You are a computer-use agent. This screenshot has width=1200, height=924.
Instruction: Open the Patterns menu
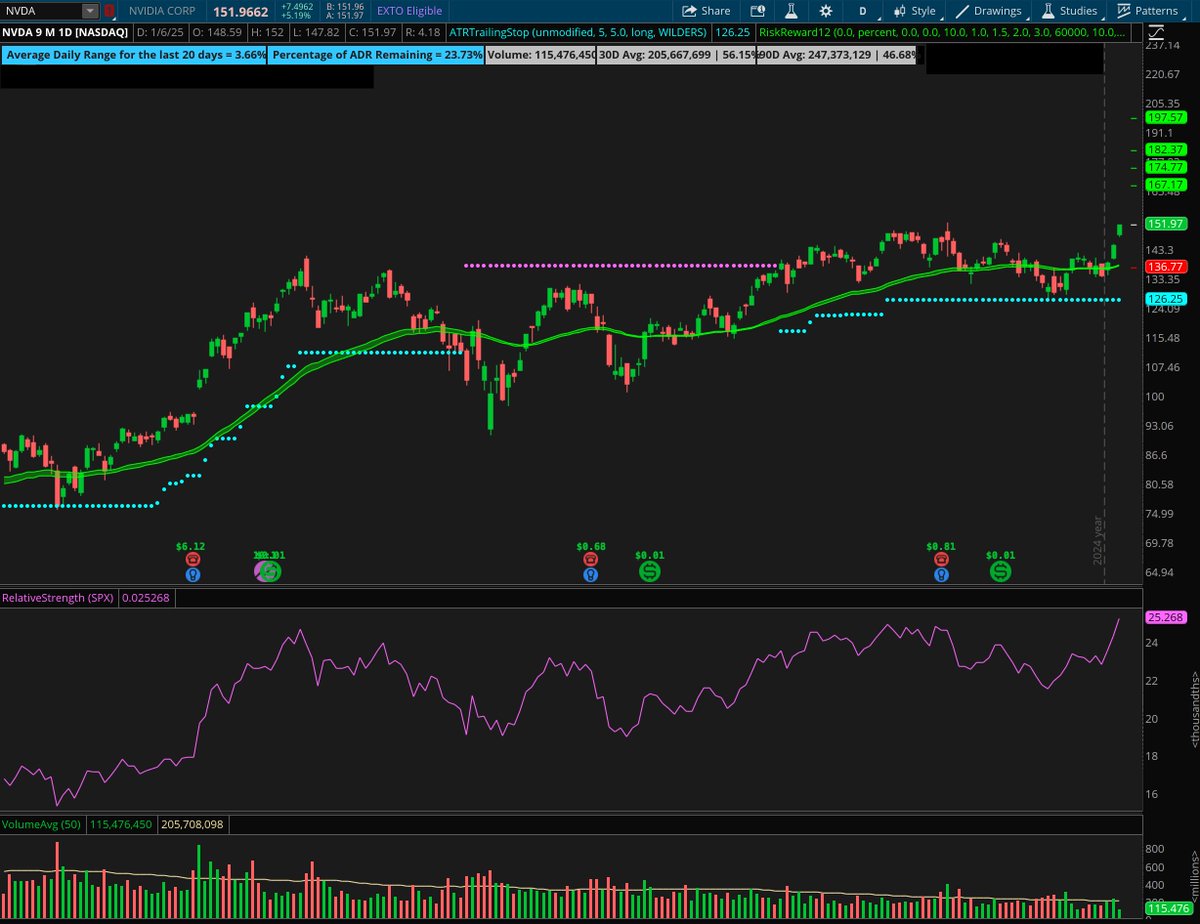[x=1147, y=11]
